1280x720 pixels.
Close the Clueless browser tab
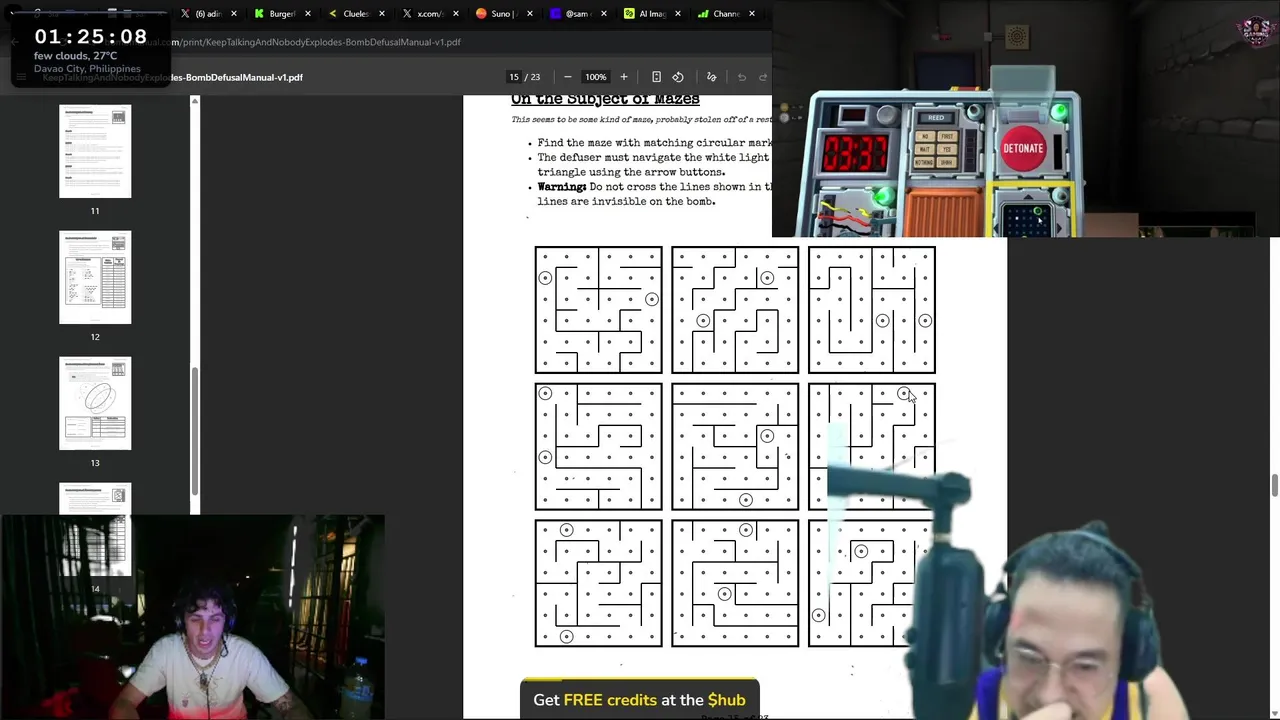382,14
